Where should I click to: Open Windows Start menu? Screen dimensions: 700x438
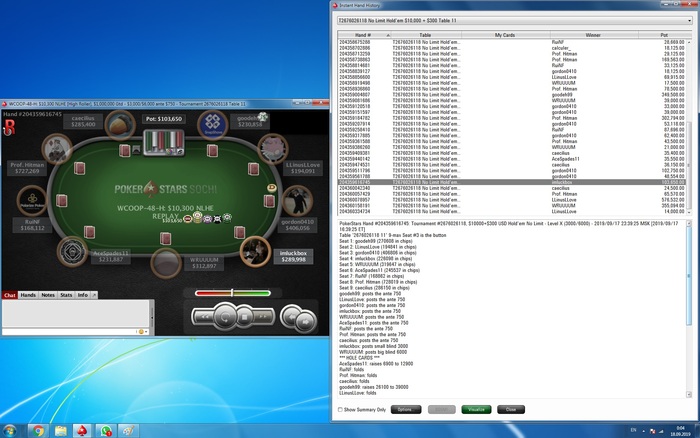[9, 431]
